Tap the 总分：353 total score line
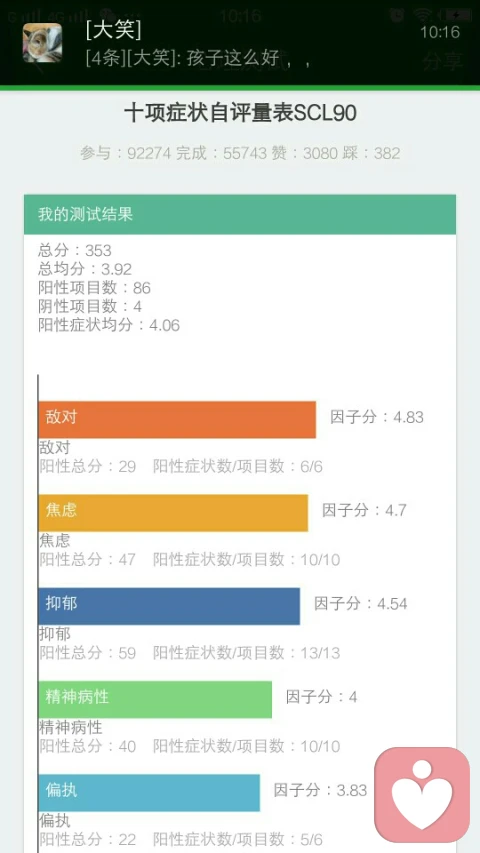 tap(75, 251)
